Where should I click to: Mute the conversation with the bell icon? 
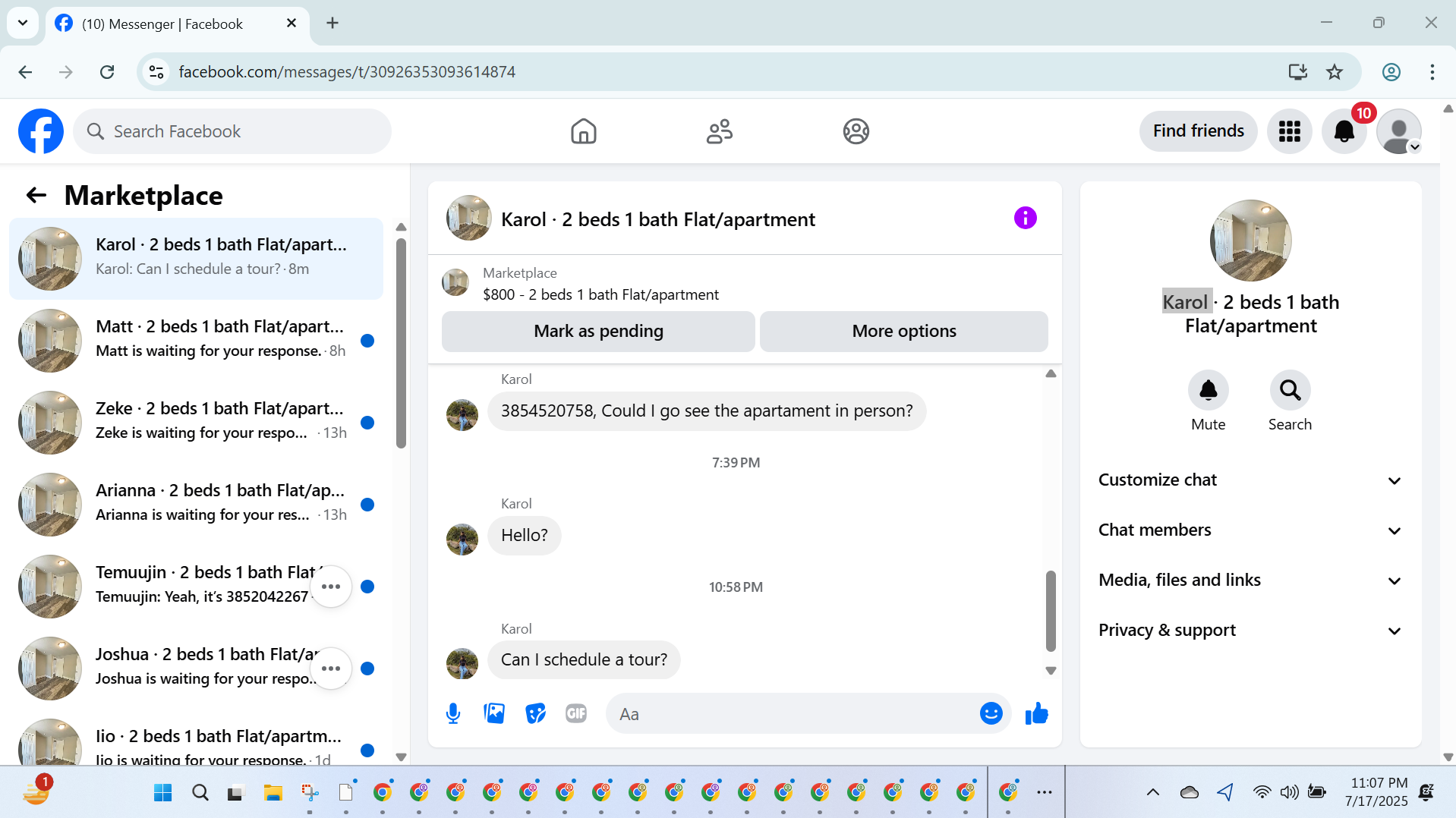1208,391
